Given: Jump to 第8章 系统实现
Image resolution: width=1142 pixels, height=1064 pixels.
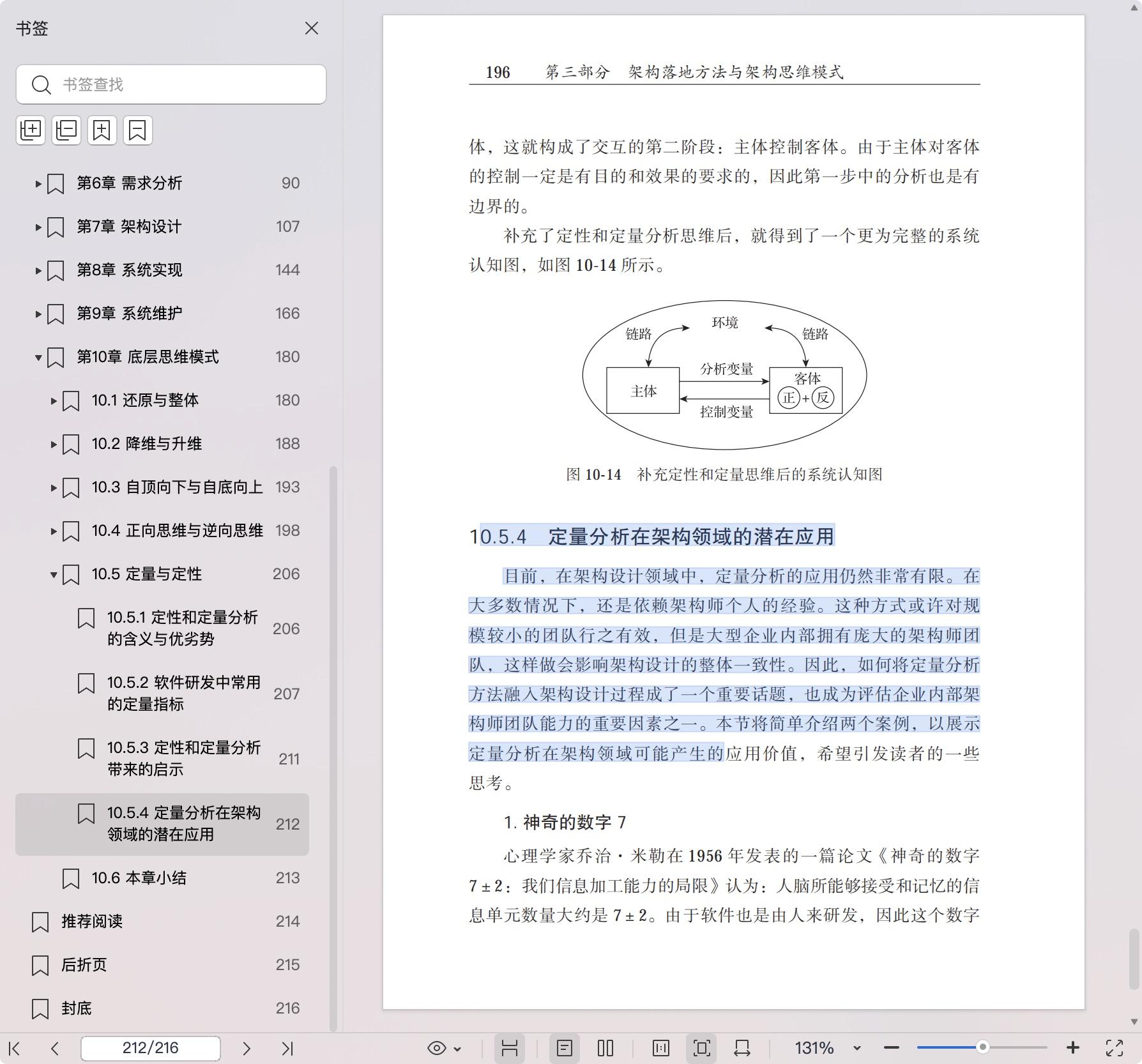Looking at the screenshot, I should point(130,270).
